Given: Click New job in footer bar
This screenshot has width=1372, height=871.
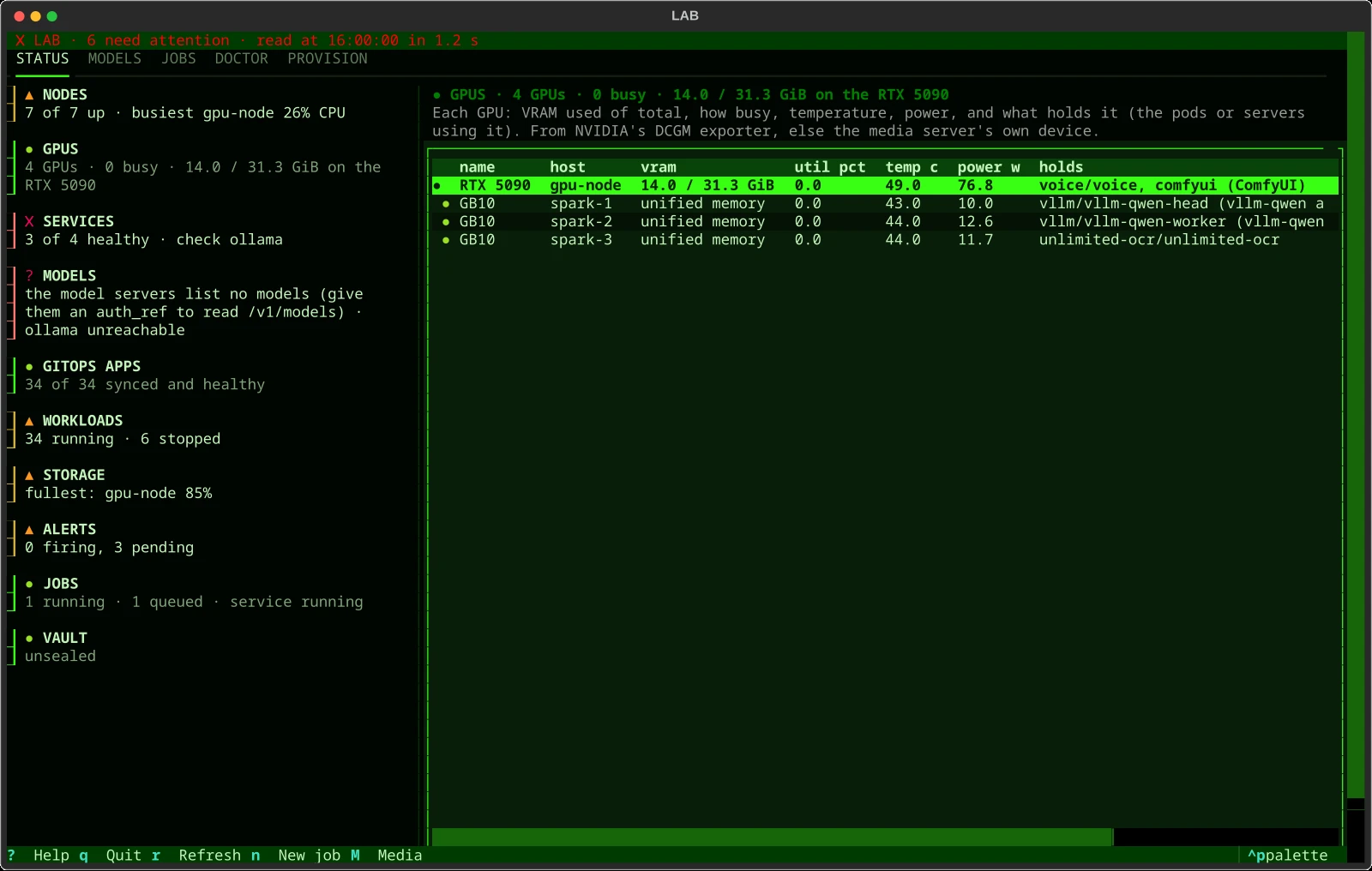Looking at the screenshot, I should (310, 856).
